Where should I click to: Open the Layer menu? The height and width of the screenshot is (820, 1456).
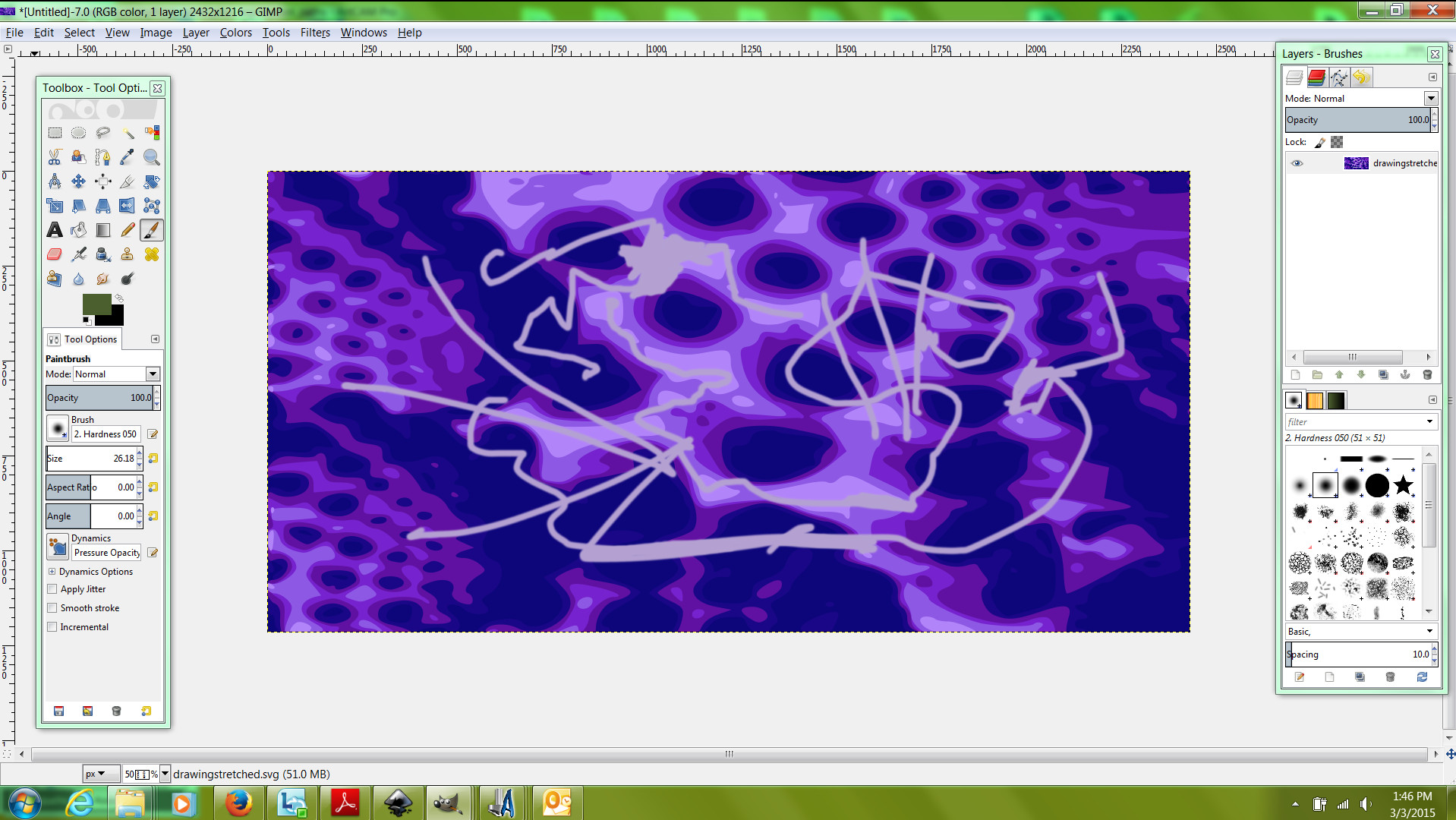point(196,33)
